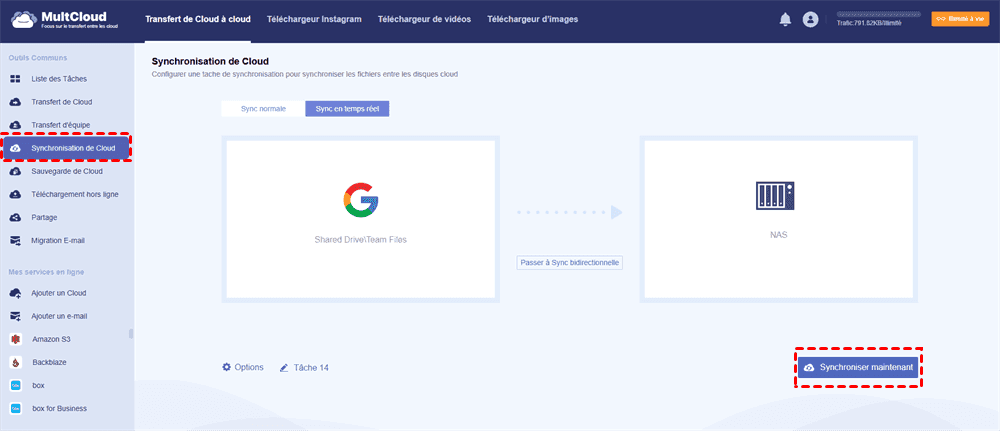Go to Sauvegarde de Cloud
The image size is (1000, 431).
67,172
